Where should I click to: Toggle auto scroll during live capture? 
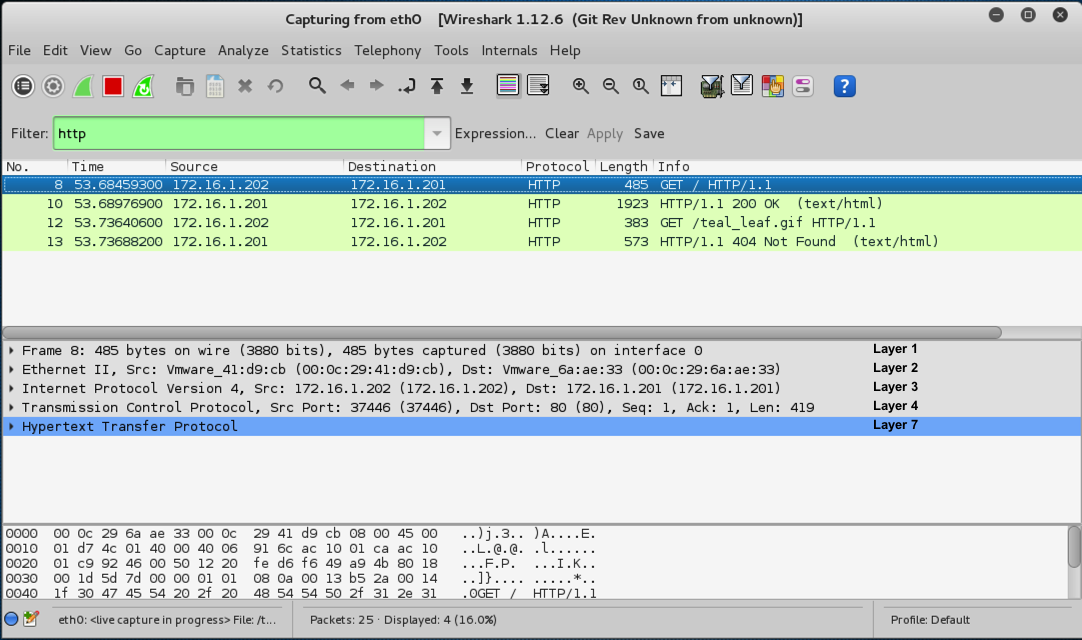tap(538, 87)
